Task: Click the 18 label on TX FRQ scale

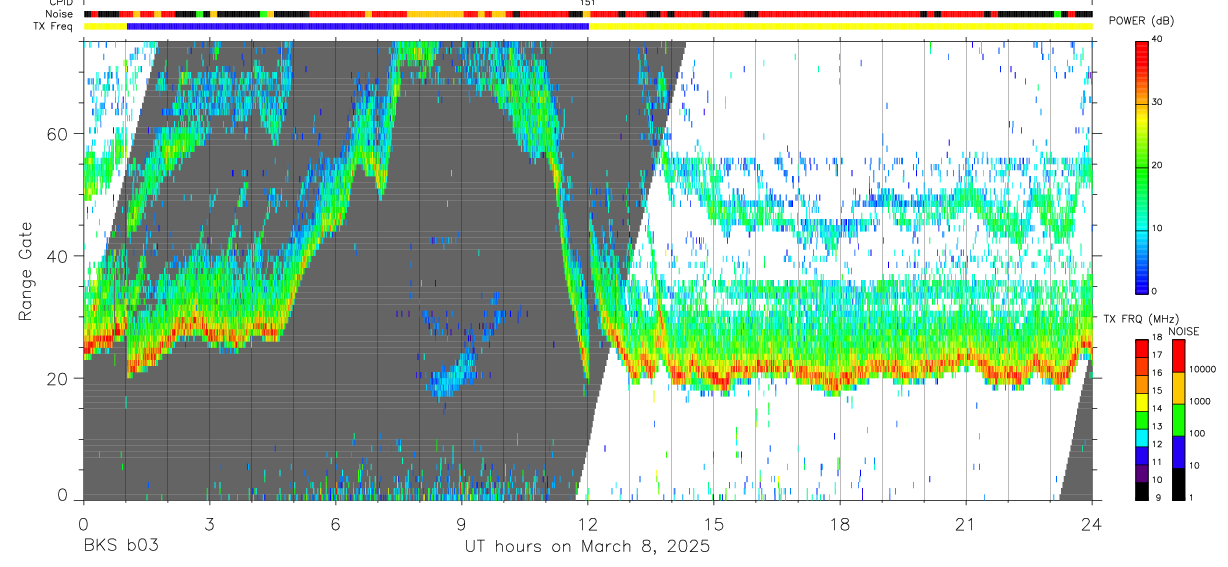Action: point(1158,337)
